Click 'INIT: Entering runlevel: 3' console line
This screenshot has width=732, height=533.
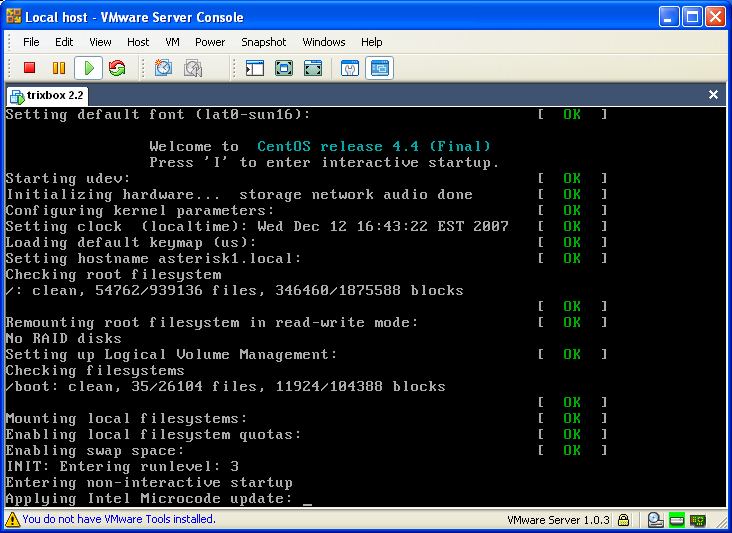pyautogui.click(x=122, y=467)
